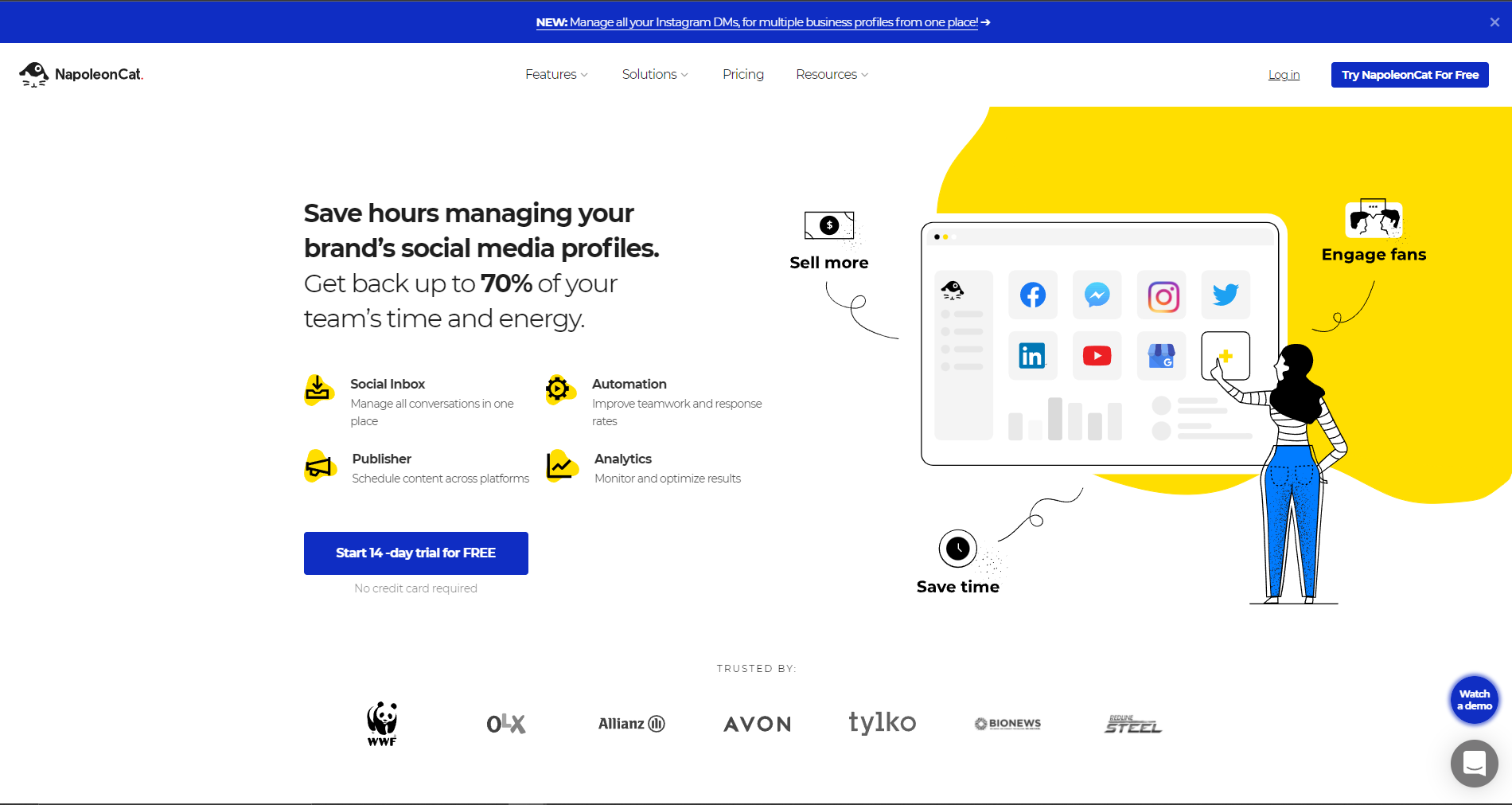This screenshot has width=1512, height=805.
Task: Click the Google My Business icon
Action: click(x=1162, y=356)
